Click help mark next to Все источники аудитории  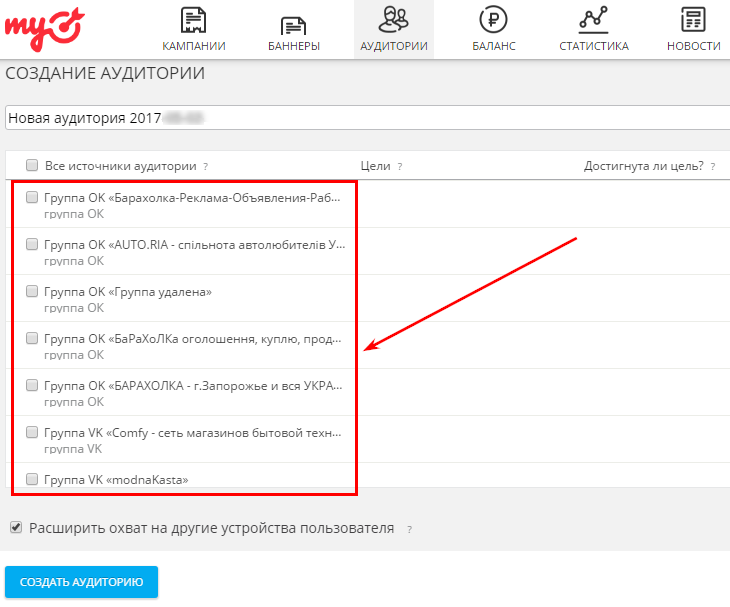(x=206, y=167)
